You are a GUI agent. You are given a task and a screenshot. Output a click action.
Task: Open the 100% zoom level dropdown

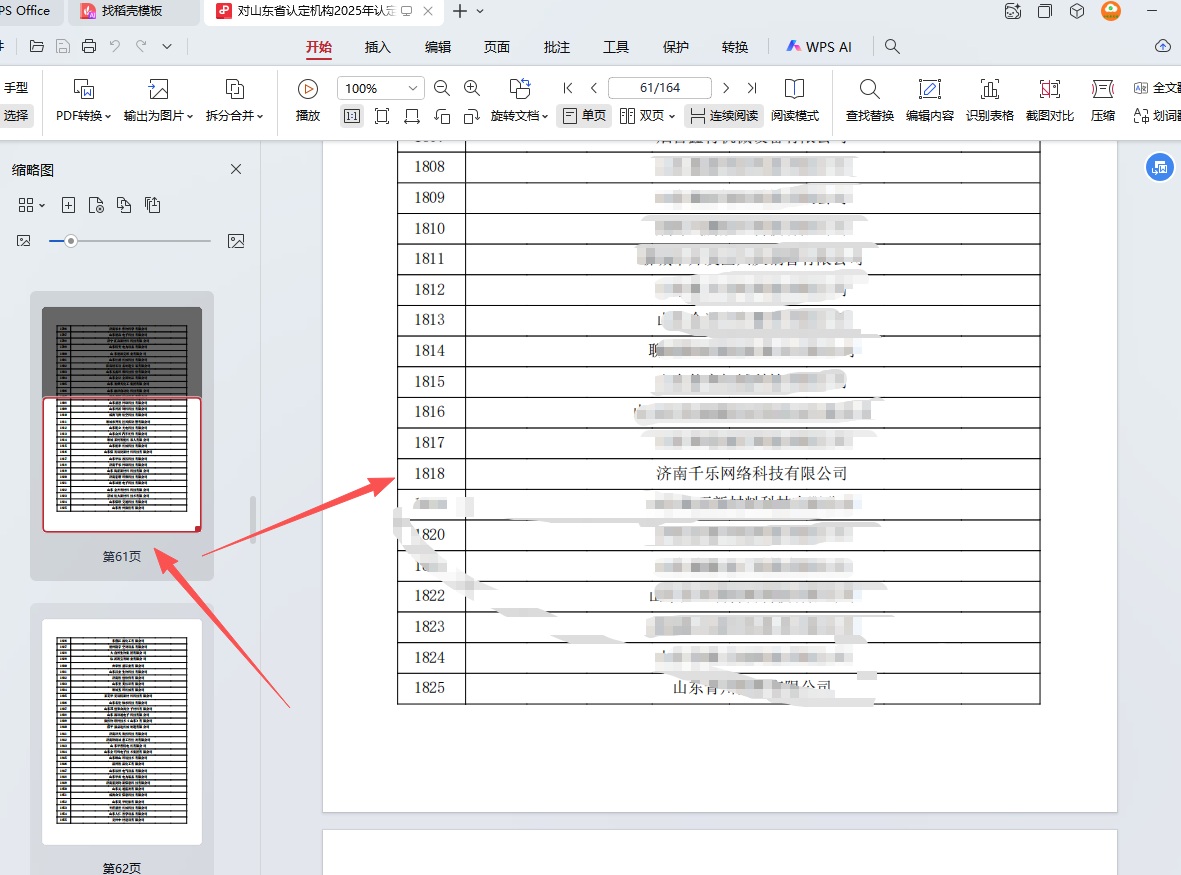(x=380, y=88)
